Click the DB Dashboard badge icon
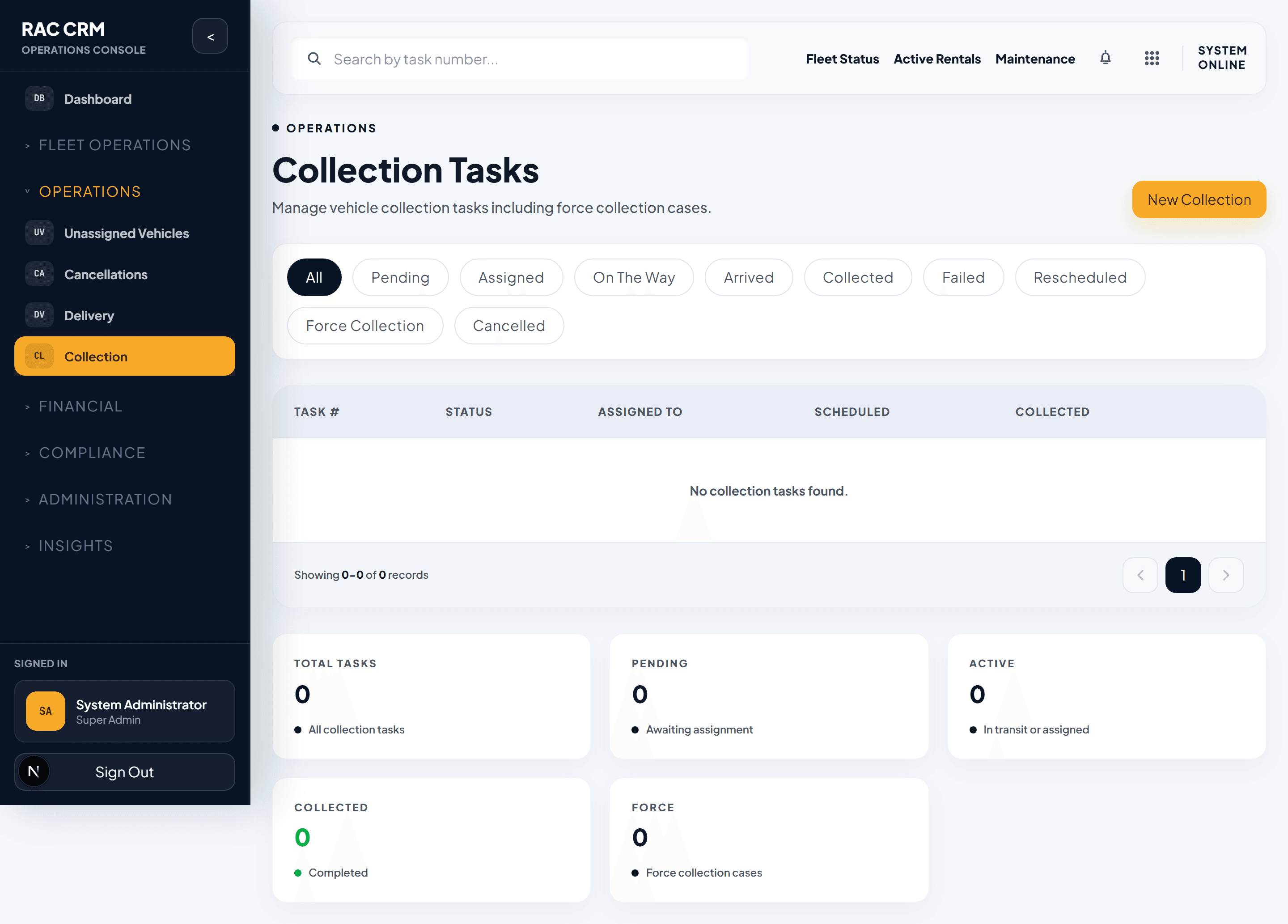1288x924 pixels. tap(39, 99)
